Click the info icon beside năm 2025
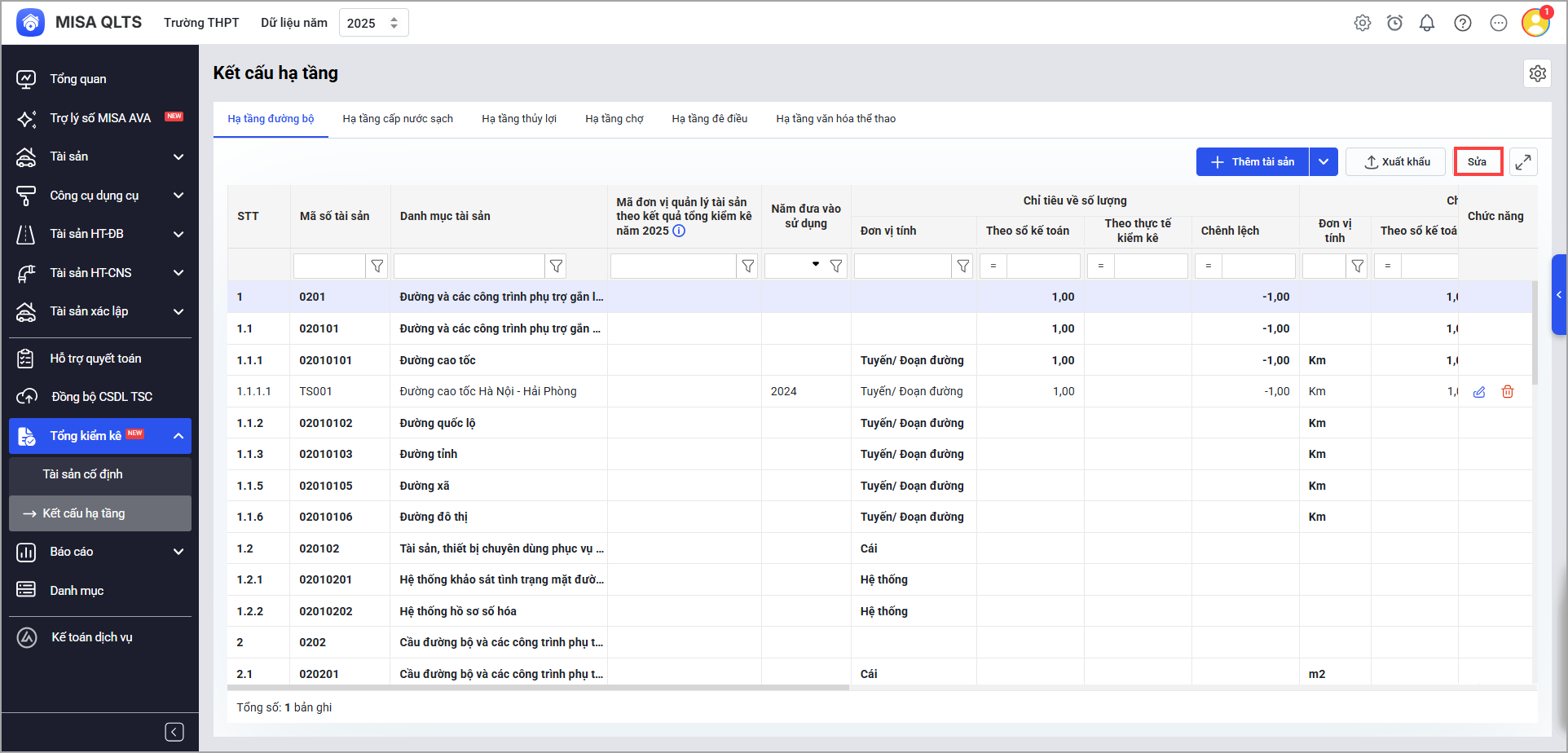The image size is (1568, 753). click(x=679, y=231)
